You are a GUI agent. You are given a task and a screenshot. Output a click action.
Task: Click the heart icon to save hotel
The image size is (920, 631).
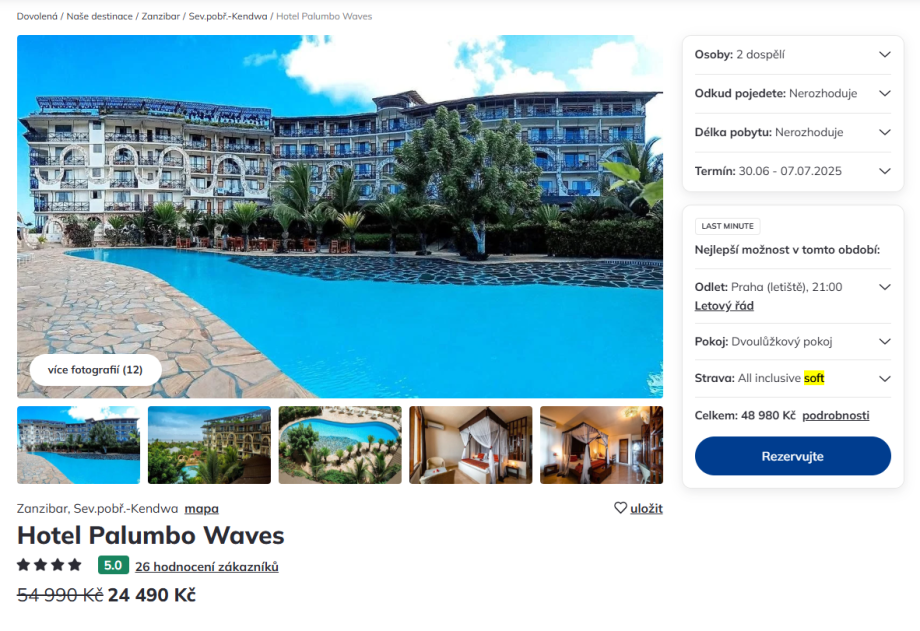click(620, 508)
